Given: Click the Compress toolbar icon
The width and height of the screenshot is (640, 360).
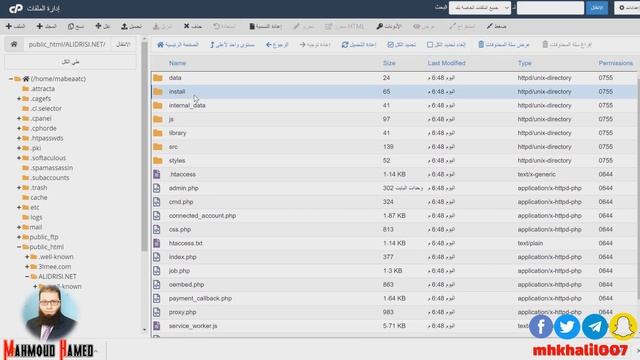Looking at the screenshot, I should click(496, 26).
